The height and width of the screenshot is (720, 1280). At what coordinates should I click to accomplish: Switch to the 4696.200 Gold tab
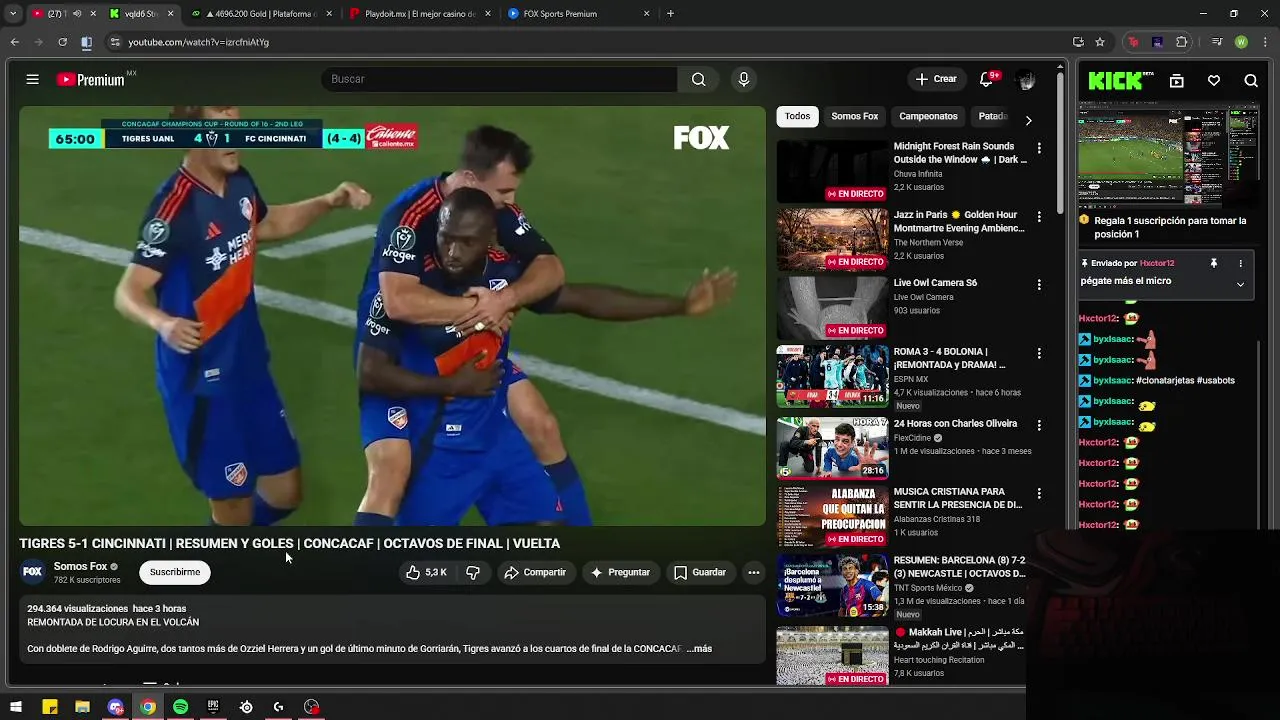pos(262,14)
